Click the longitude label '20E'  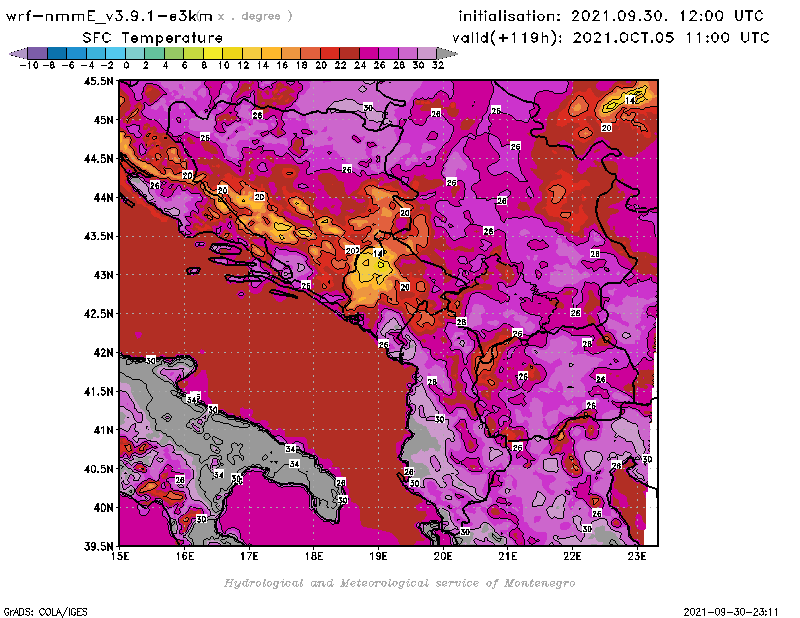coord(443,556)
